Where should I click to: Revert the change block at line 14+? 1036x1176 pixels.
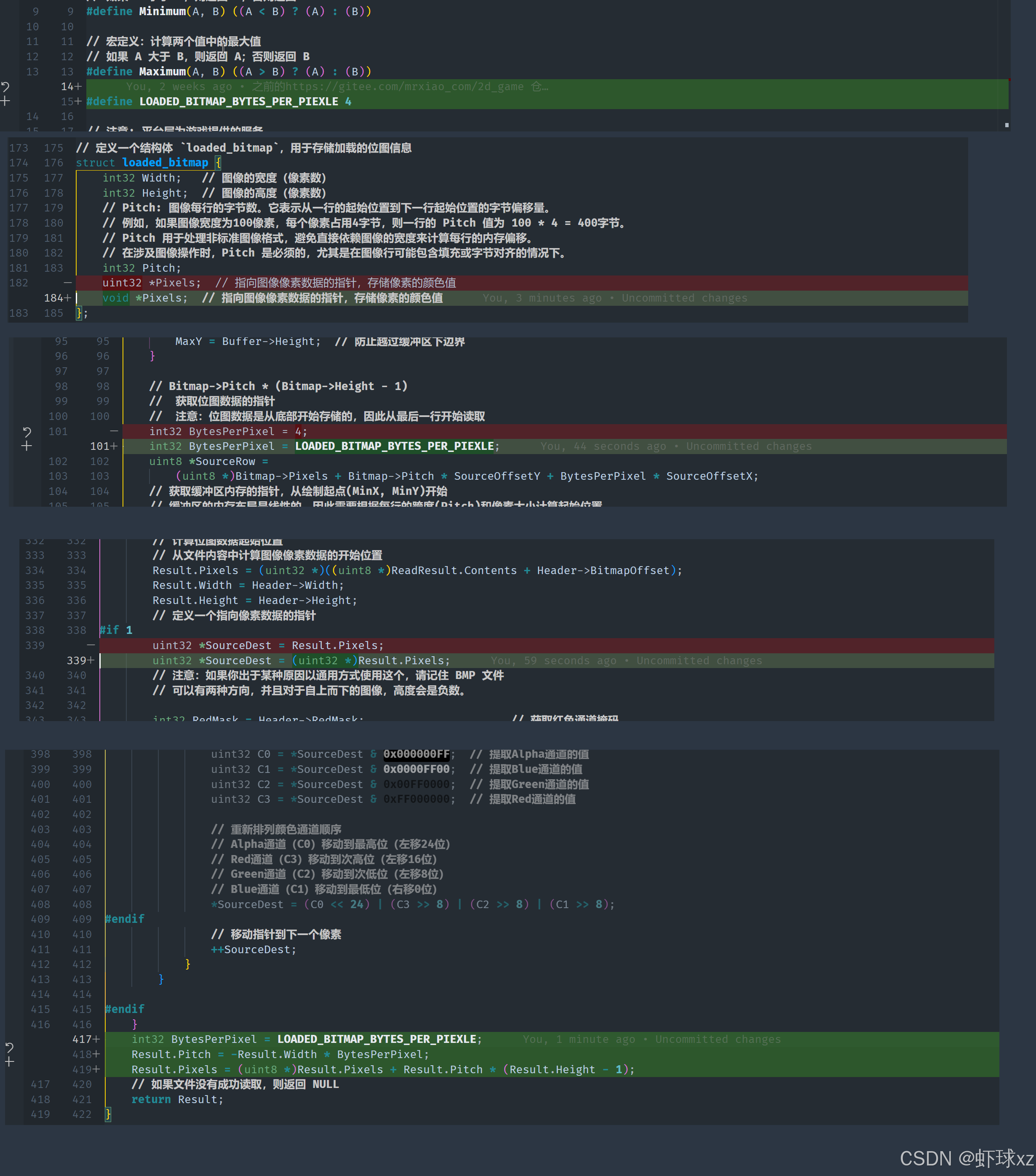pyautogui.click(x=5, y=87)
